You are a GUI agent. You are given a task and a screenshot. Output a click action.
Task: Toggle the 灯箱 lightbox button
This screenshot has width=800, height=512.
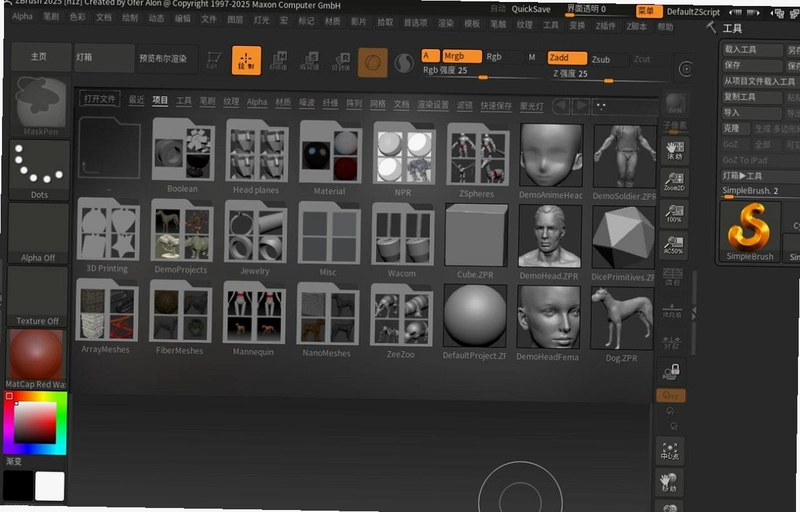104,58
